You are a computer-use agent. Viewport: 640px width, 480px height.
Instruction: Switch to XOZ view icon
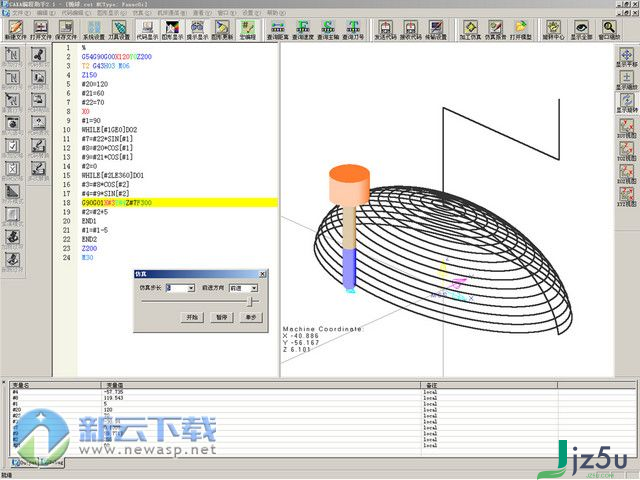click(627, 174)
